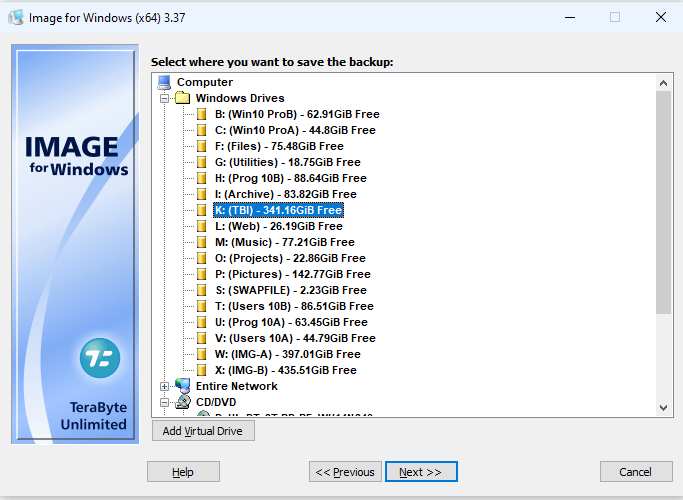683x500 pixels.
Task: Go back with << Previous
Action: click(x=345, y=472)
